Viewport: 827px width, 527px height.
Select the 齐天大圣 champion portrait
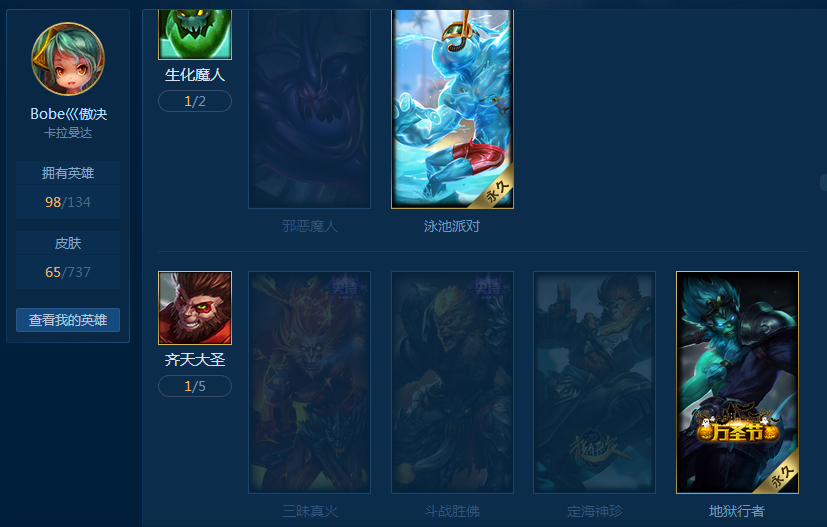(195, 308)
